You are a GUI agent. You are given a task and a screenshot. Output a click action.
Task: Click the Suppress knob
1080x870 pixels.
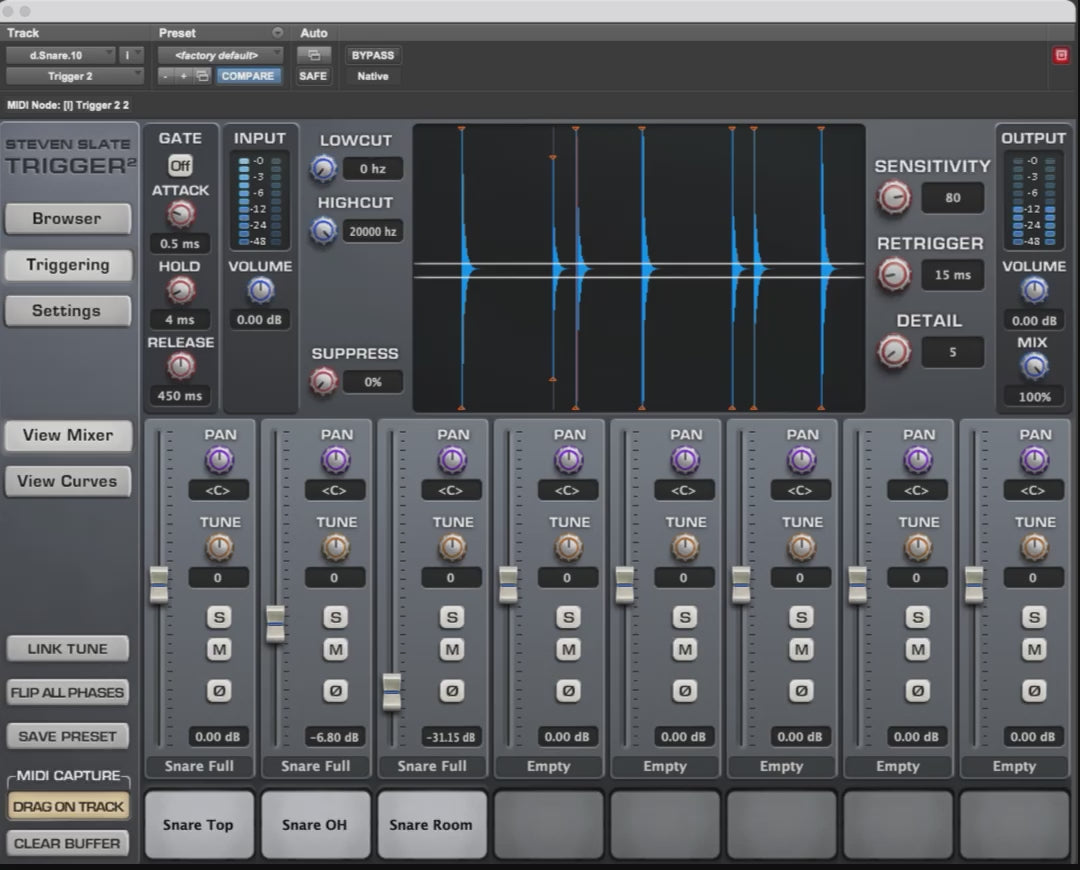(x=323, y=382)
